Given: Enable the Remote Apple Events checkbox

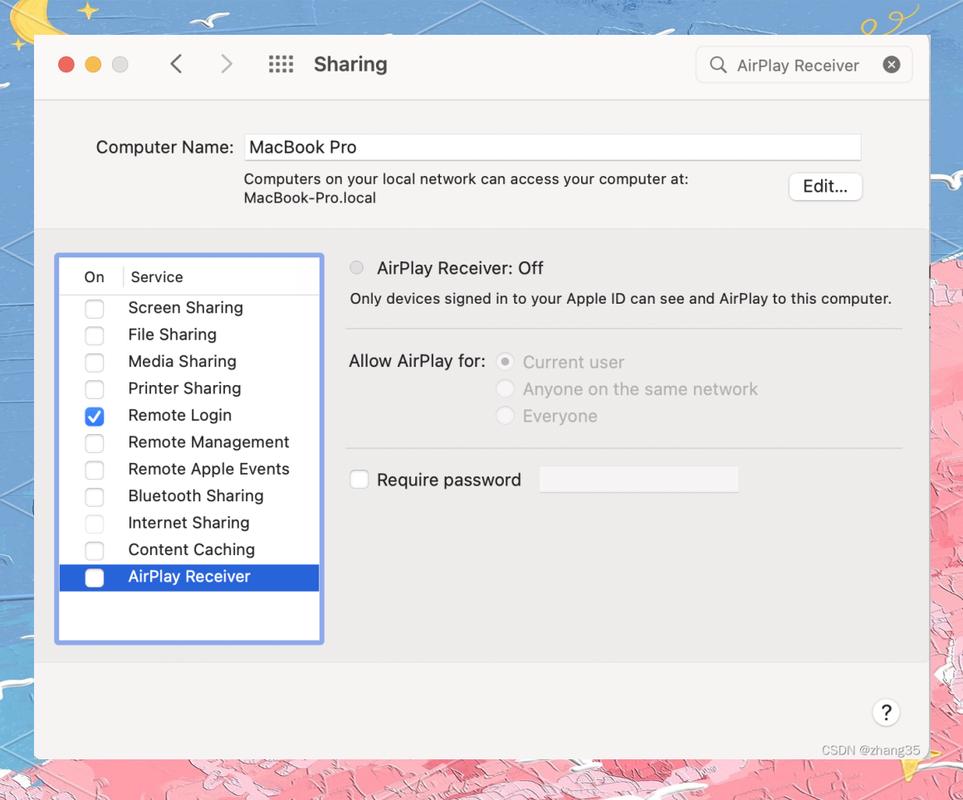Looking at the screenshot, I should pos(94,470).
